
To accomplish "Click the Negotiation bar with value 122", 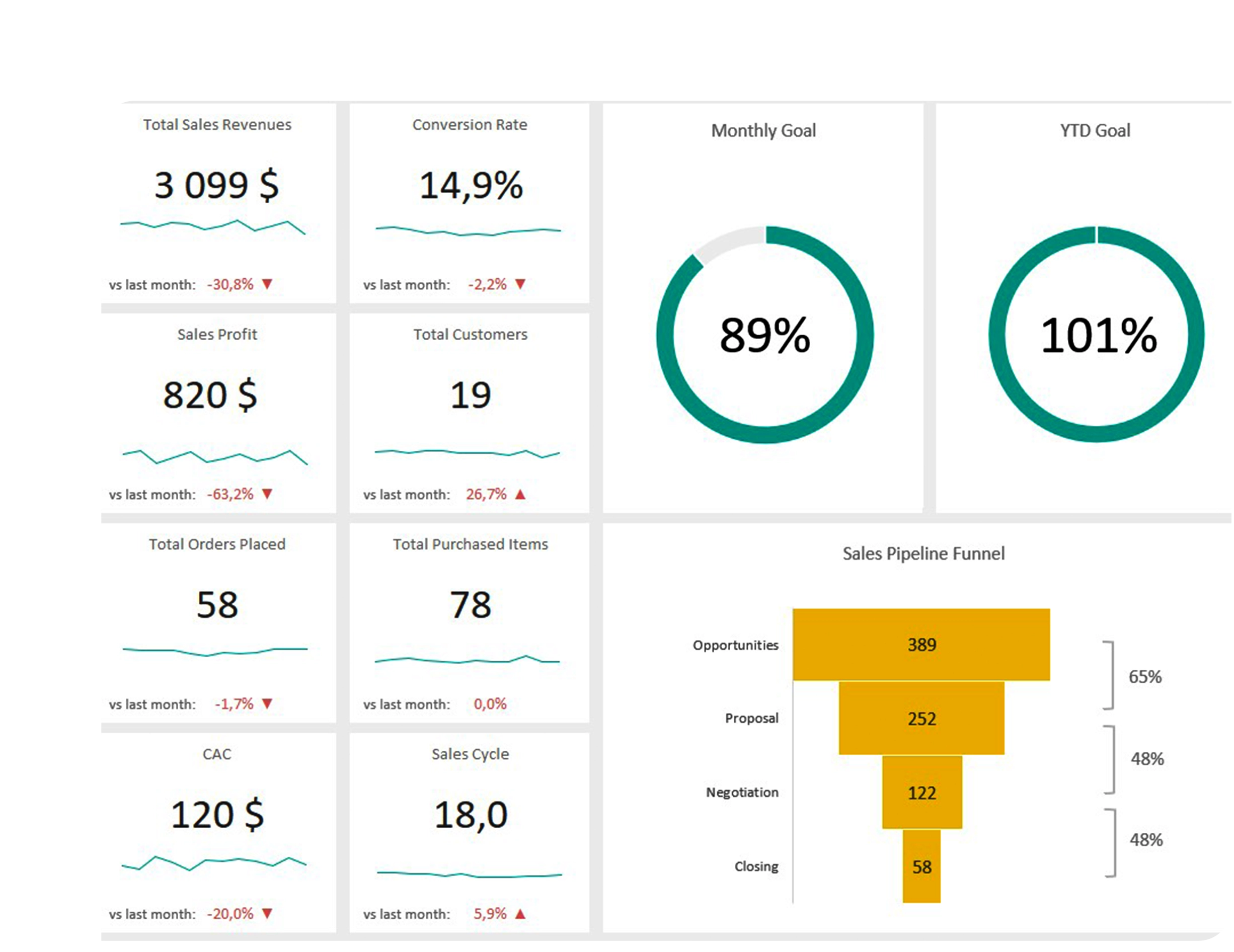I will (x=921, y=792).
